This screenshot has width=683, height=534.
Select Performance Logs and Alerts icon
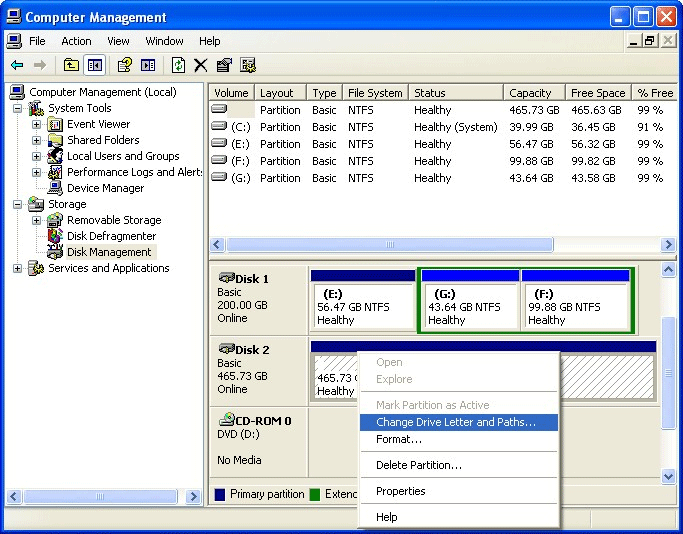[55, 172]
